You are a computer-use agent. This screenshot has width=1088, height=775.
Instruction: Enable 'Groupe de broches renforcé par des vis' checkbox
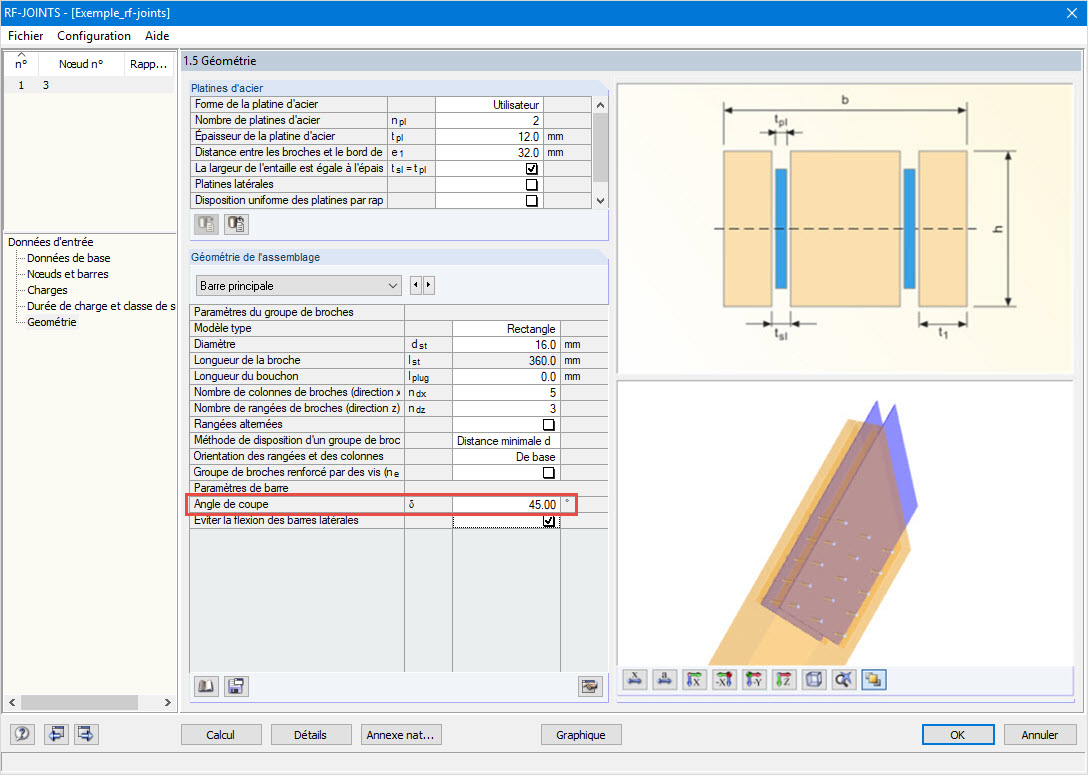[x=548, y=472]
